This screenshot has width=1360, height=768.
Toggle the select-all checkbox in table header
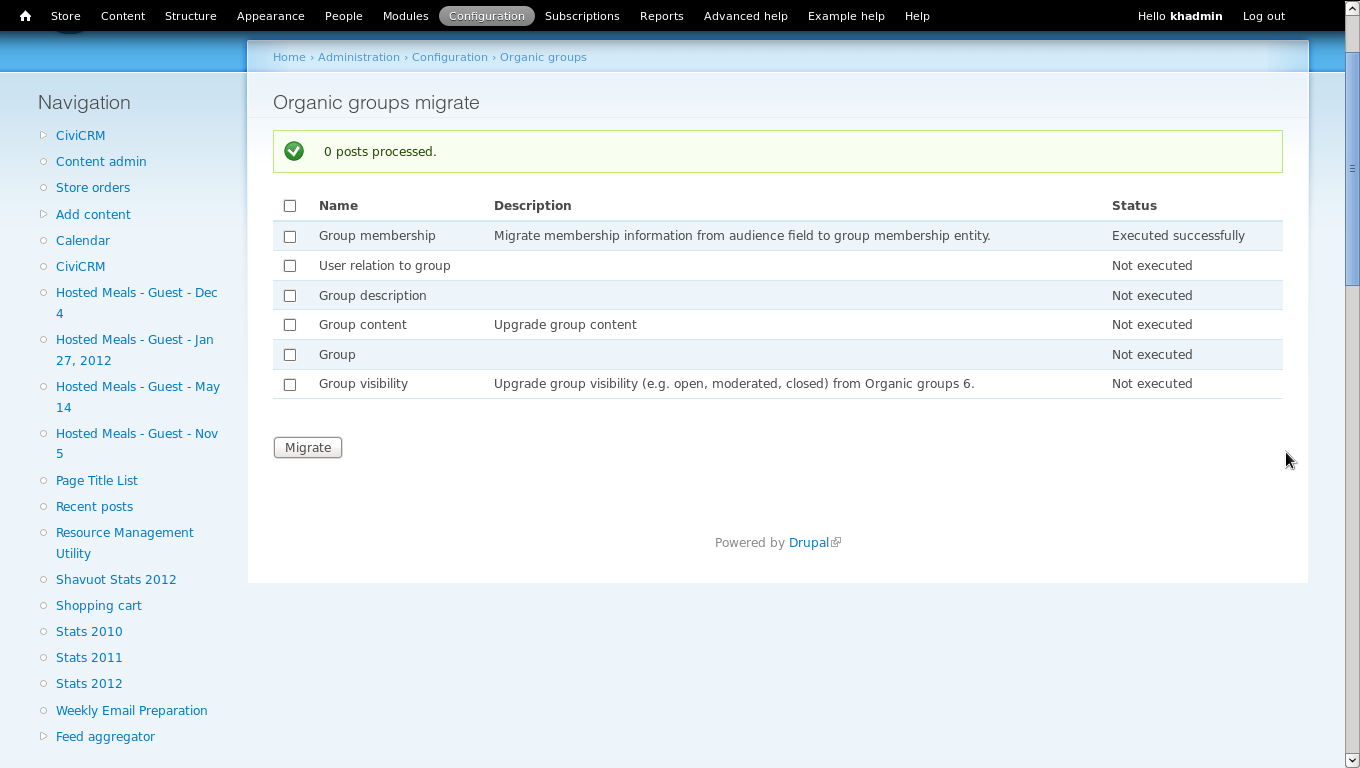click(290, 206)
